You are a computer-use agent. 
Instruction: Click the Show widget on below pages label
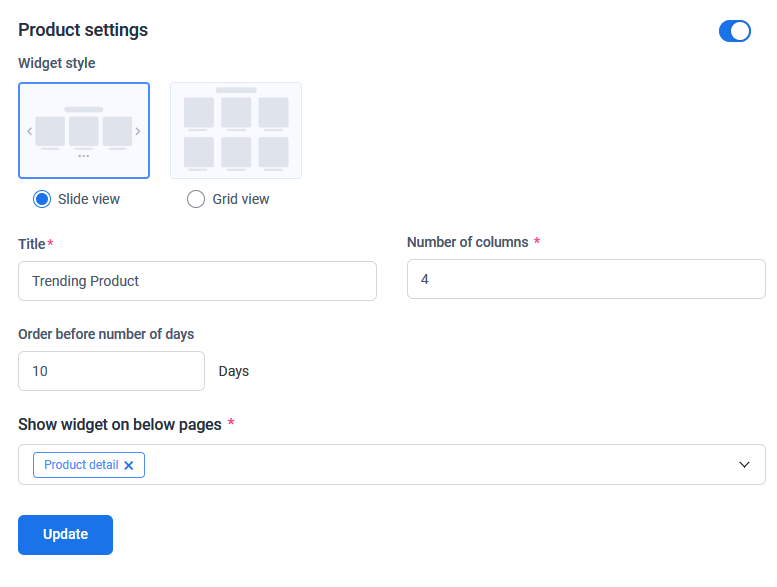[x=120, y=424]
